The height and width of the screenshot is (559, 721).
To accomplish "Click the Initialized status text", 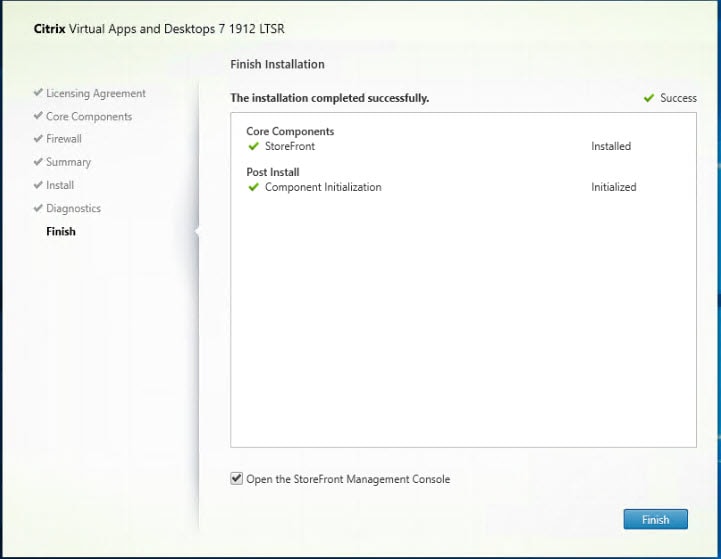I will tap(613, 187).
